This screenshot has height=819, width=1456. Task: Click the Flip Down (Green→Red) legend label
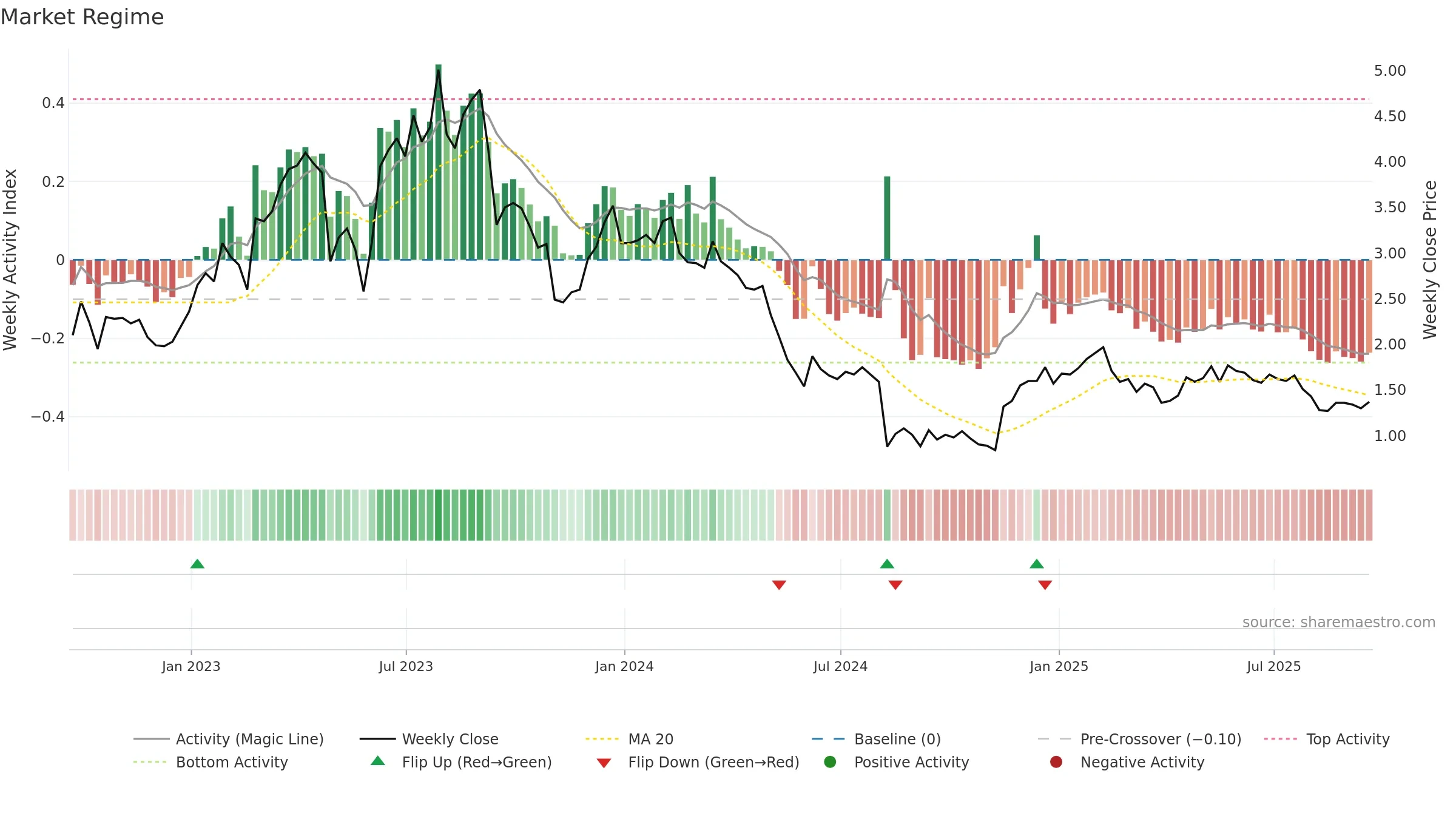coord(713,762)
